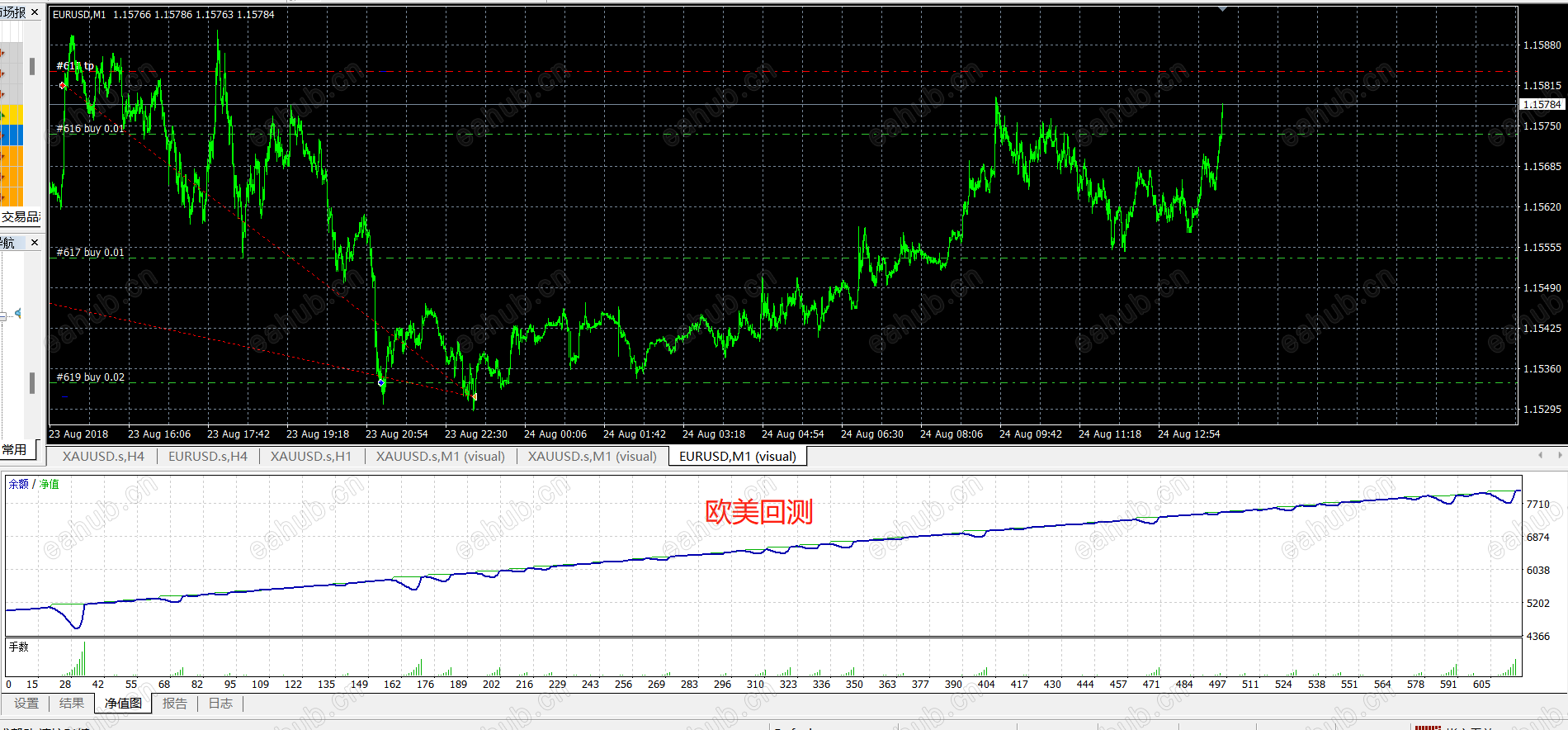Click the 1.15295 price axis label
1568x730 pixels.
click(1542, 410)
